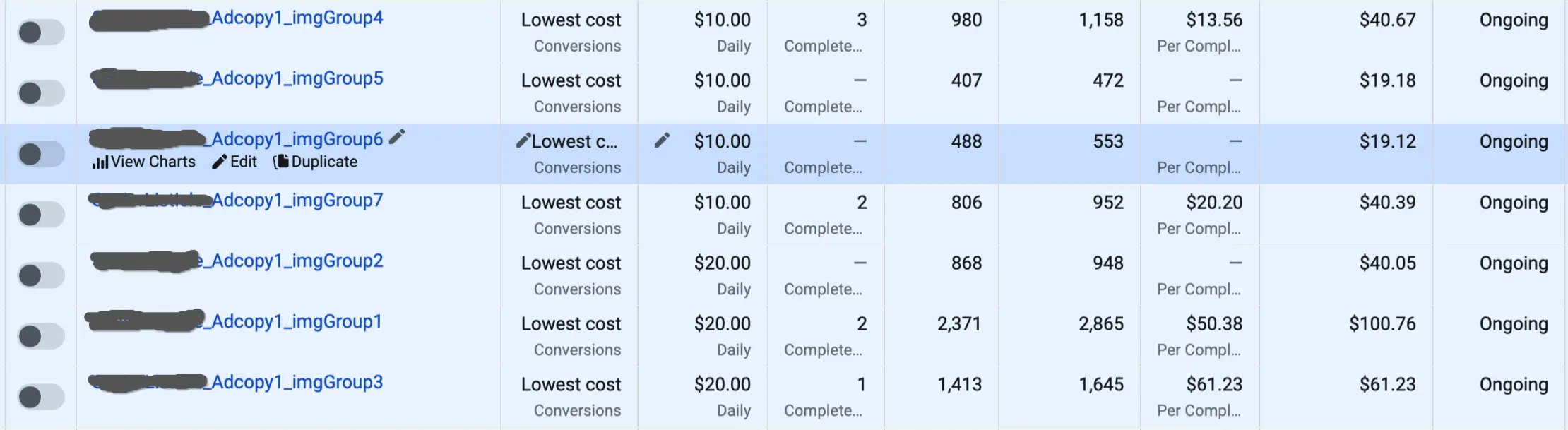Screen dimensions: 1568x430
Task: Open the Adcopy1_imgGroup4 ad set link
Action: pos(297,18)
